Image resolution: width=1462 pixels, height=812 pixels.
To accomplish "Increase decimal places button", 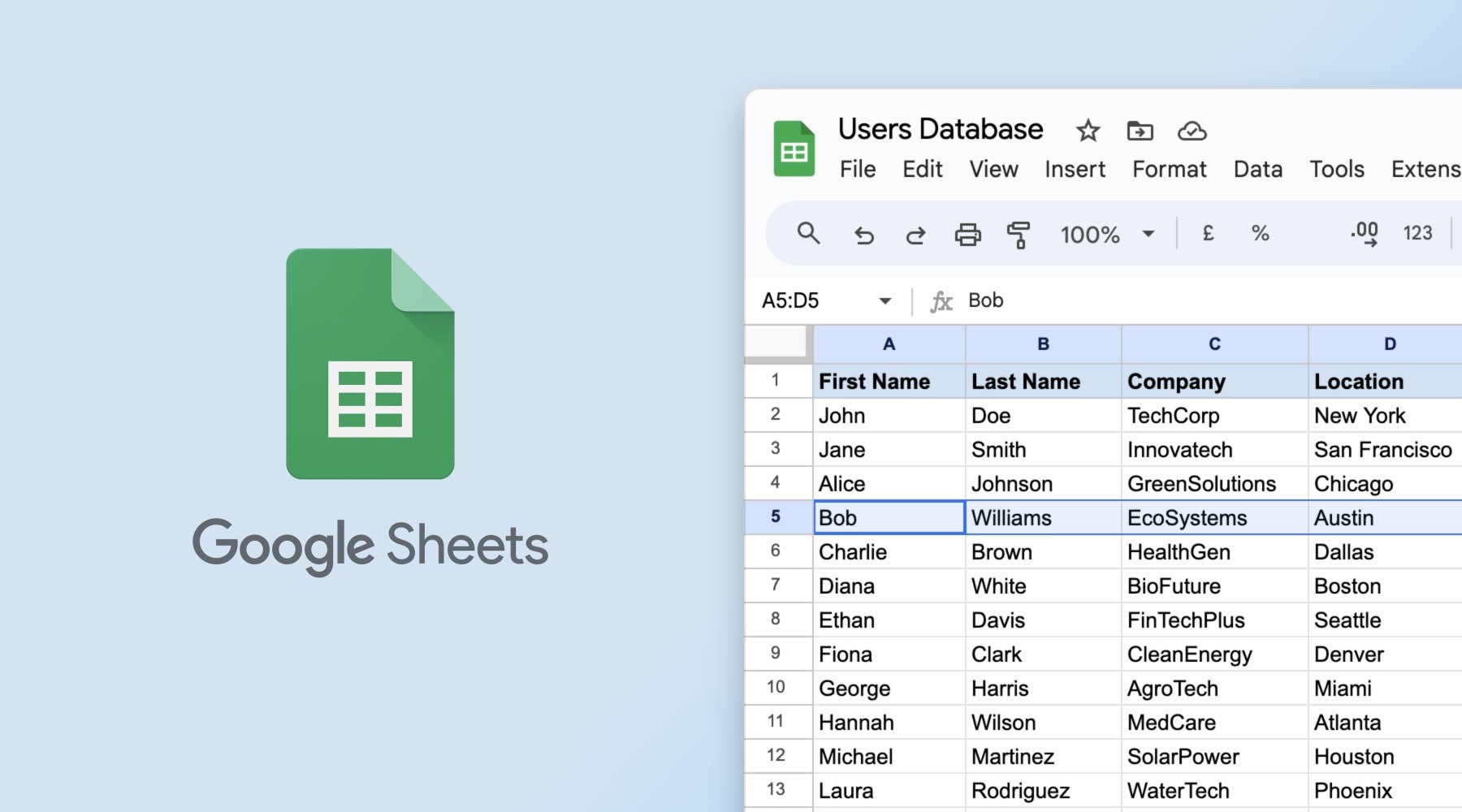I will coord(1365,234).
